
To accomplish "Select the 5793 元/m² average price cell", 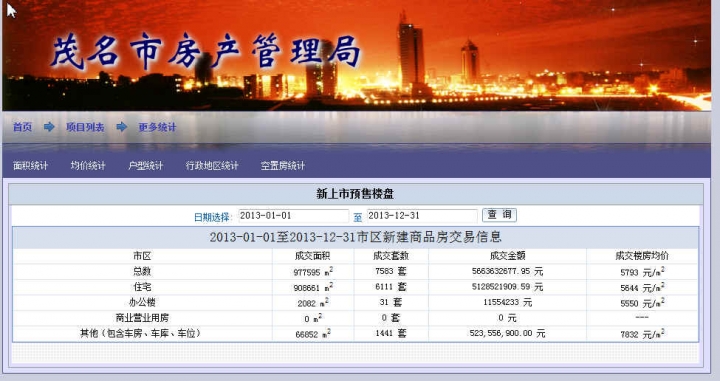I will click(x=642, y=272).
